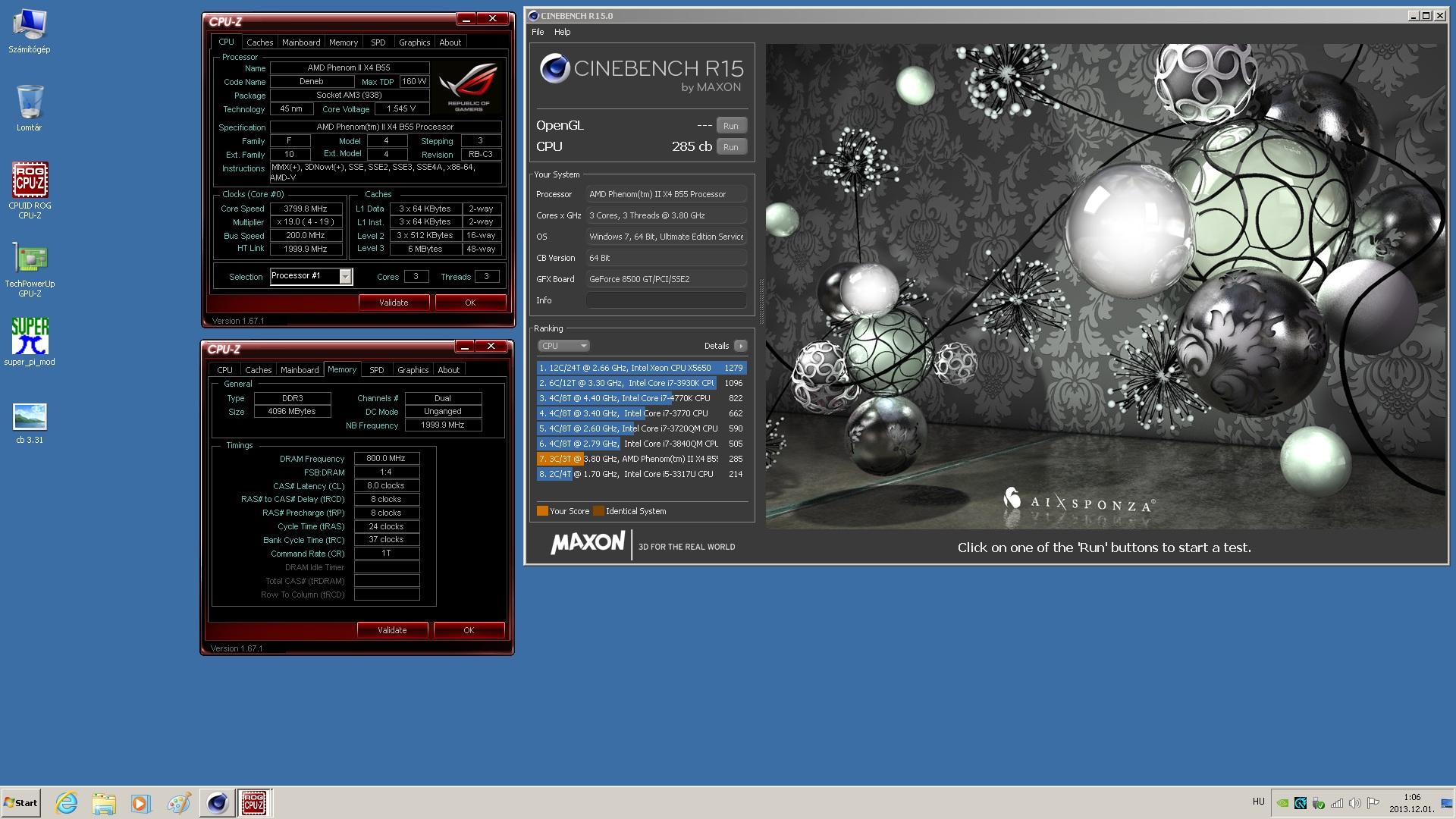
Task: Switch to Graphics tab in top CPU-Z
Action: tap(414, 42)
